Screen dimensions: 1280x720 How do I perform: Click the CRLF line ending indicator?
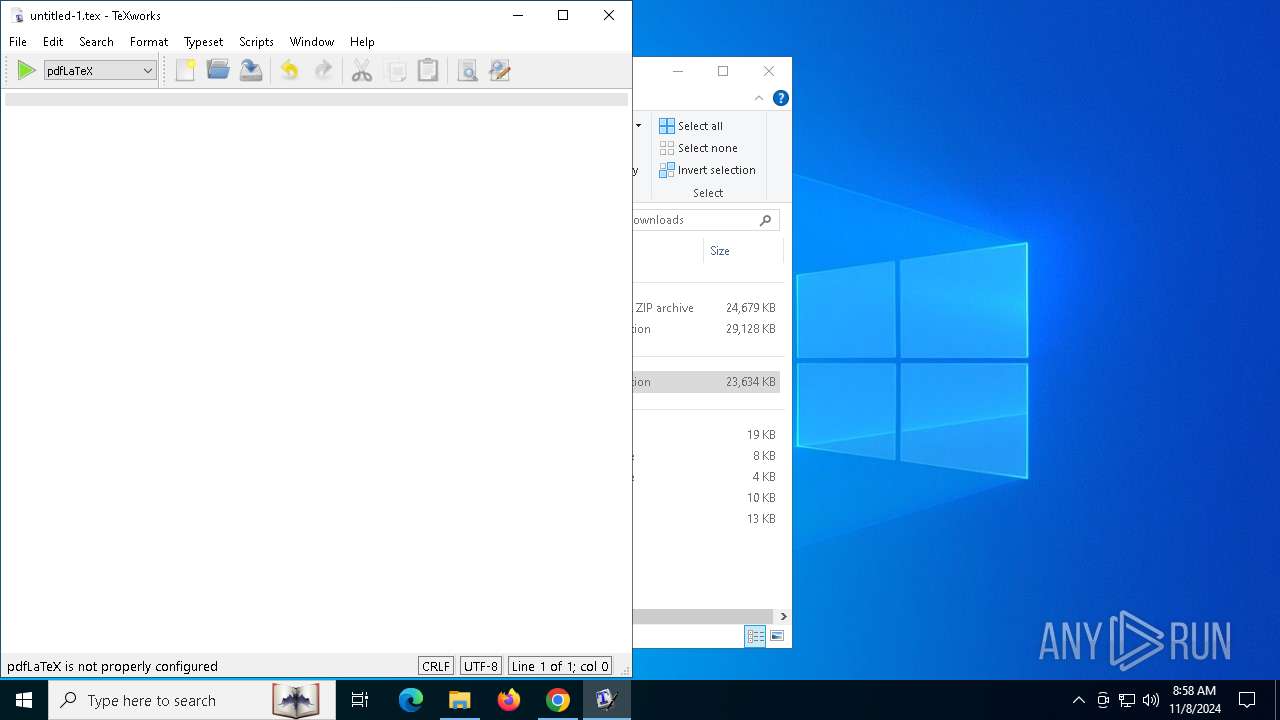click(x=436, y=666)
